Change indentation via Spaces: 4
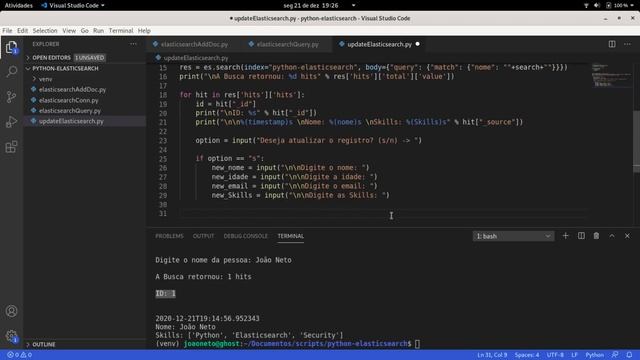The height and width of the screenshot is (360, 640). (527, 355)
